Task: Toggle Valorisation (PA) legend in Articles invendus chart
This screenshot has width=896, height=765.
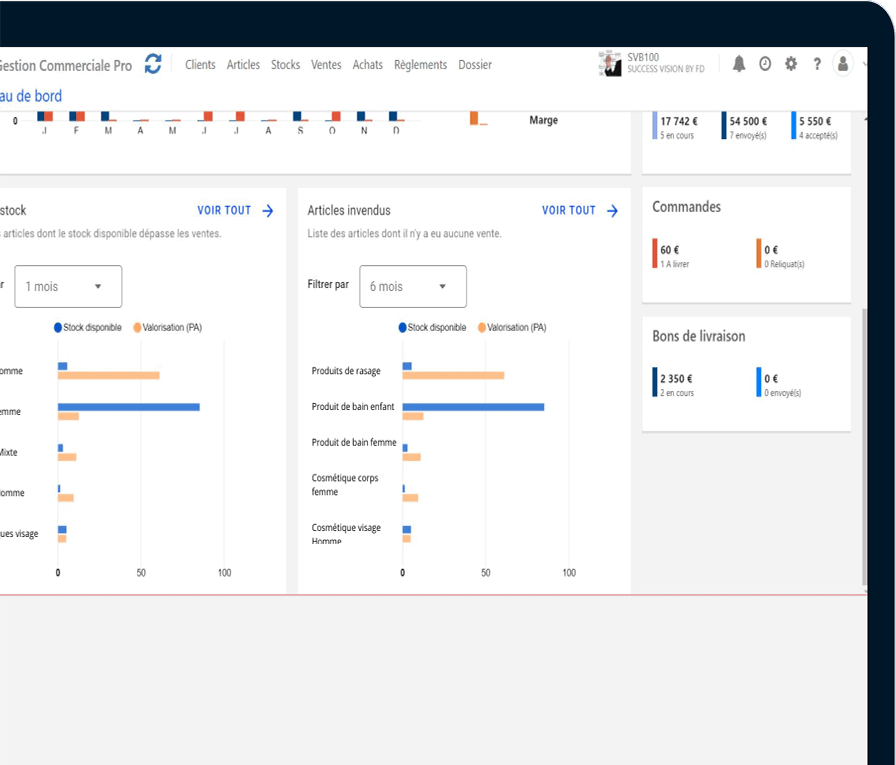Action: 511,328
